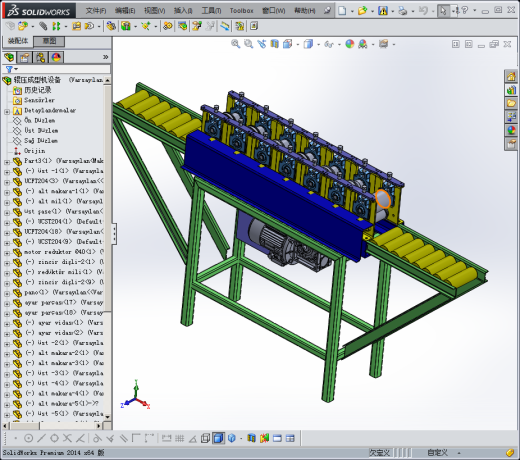Click the New document icon
Image resolution: width=520 pixels, height=460 pixels.
(x=342, y=11)
